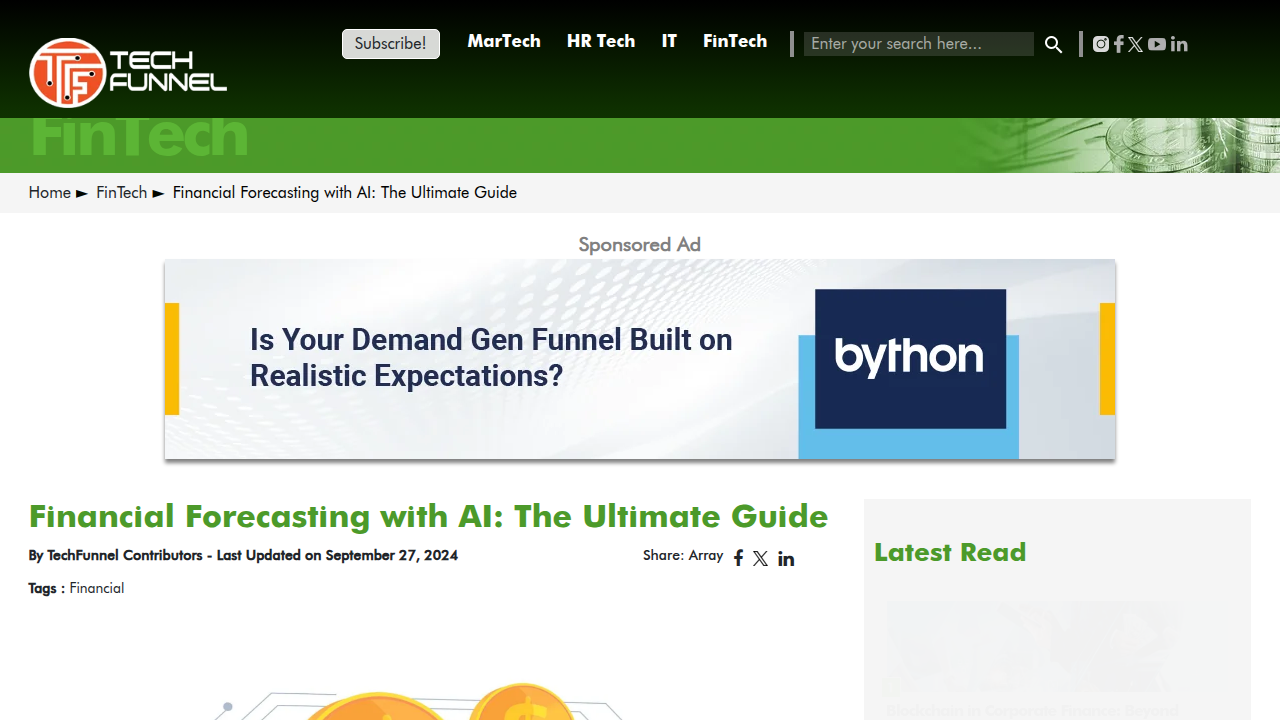Click the article breadcrumb title text
Viewport: 1280px width, 720px height.
345,192
